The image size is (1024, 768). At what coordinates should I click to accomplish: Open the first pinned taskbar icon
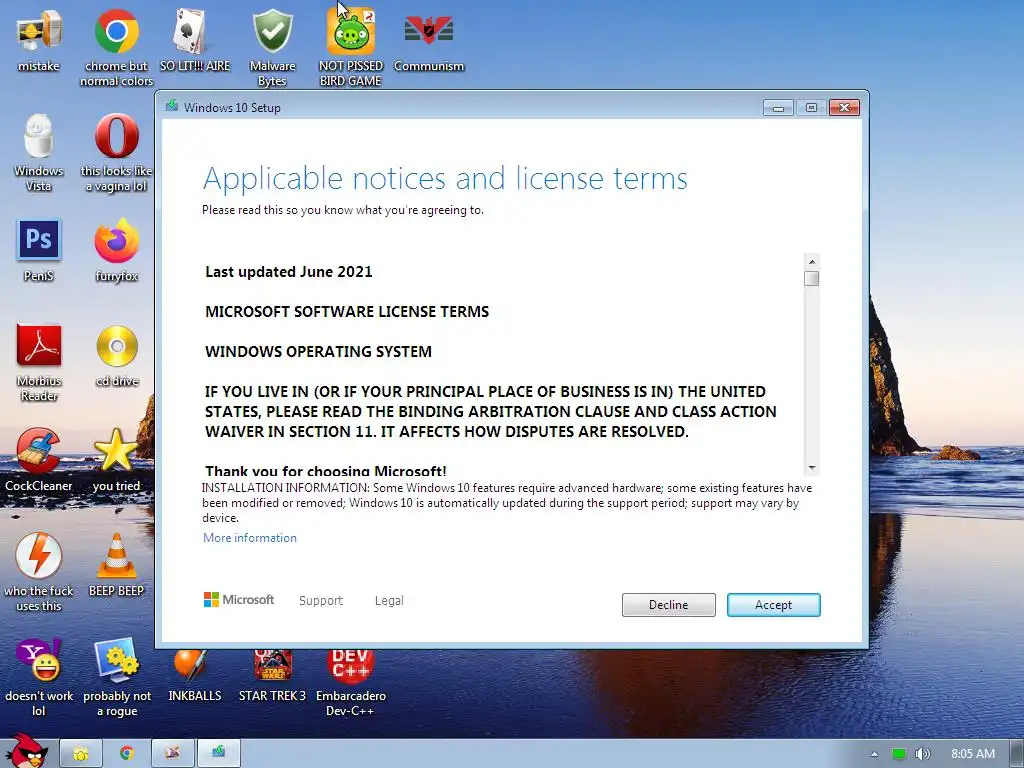click(81, 753)
